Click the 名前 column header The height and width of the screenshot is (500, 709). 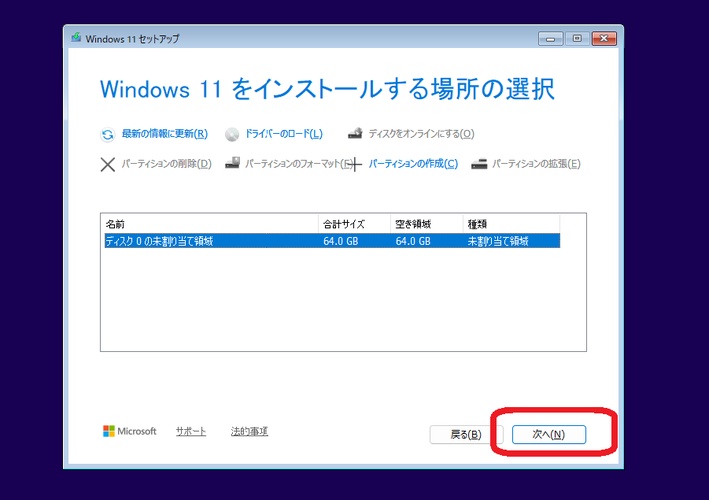[210, 224]
